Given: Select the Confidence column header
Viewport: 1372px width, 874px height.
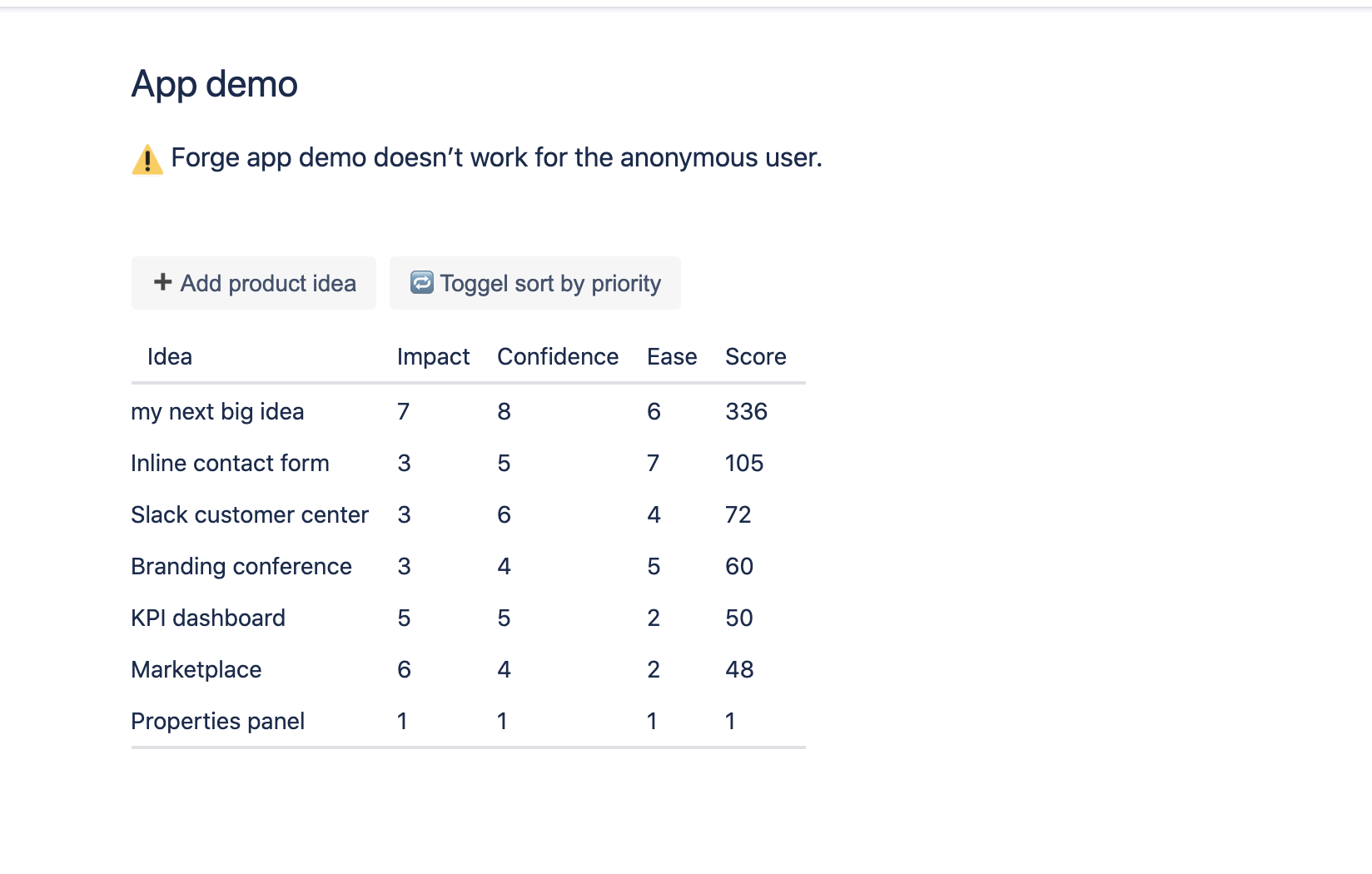Looking at the screenshot, I should tap(558, 357).
